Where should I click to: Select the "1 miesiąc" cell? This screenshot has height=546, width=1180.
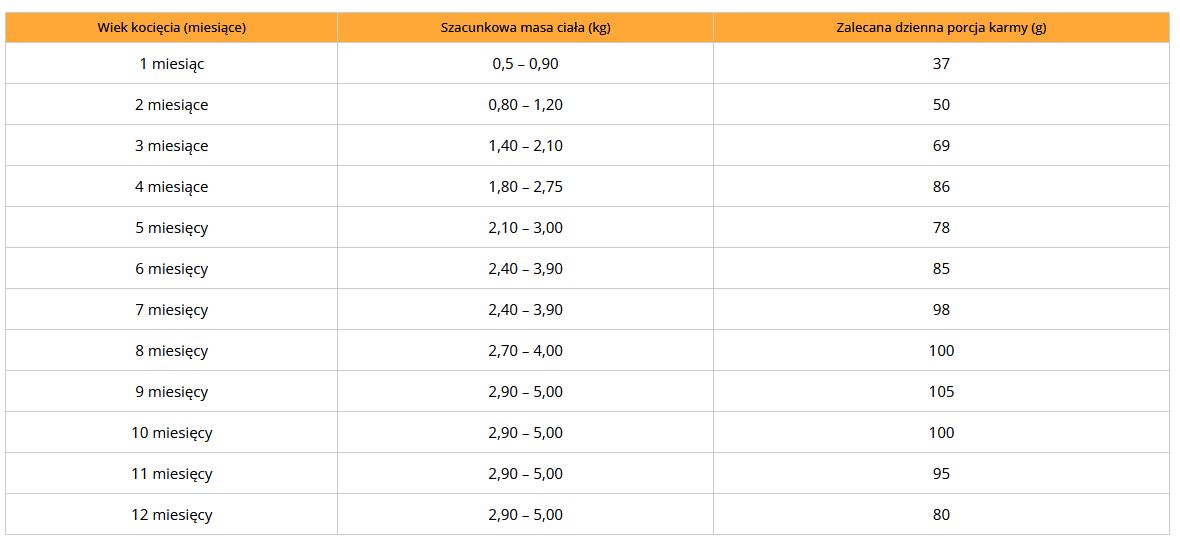pyautogui.click(x=171, y=64)
